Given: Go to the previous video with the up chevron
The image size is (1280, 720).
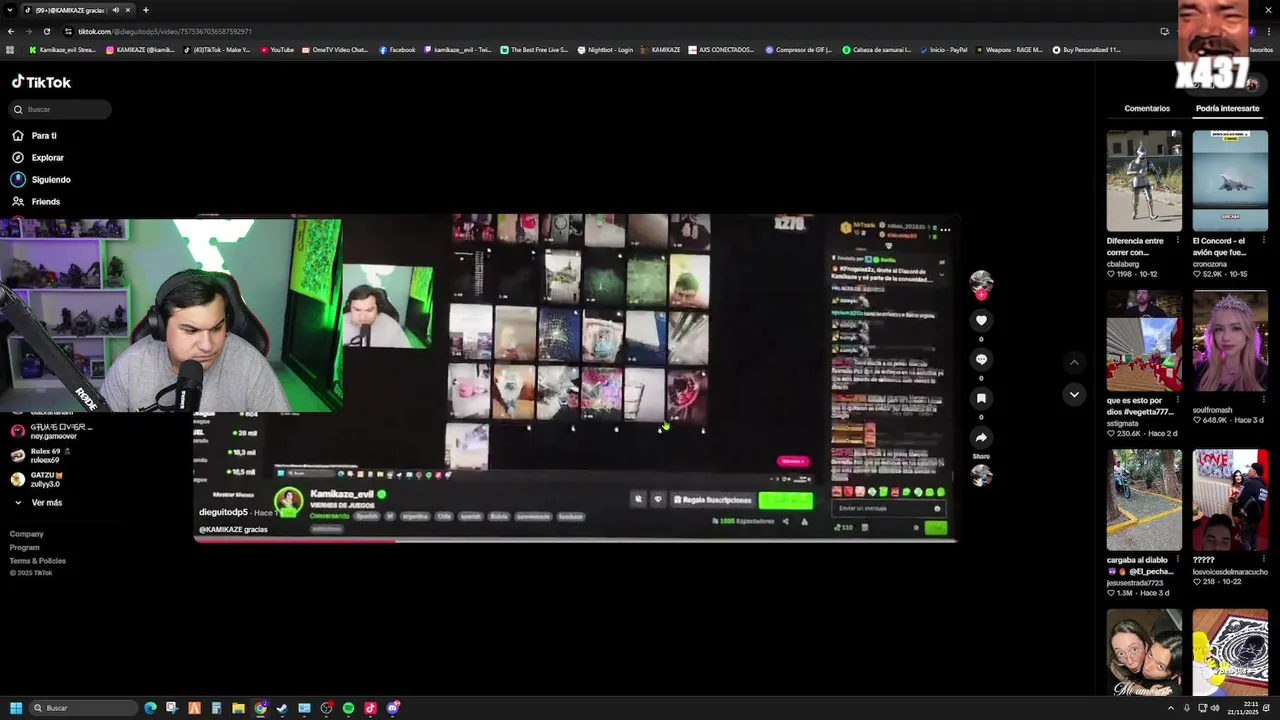Looking at the screenshot, I should pos(1074,362).
